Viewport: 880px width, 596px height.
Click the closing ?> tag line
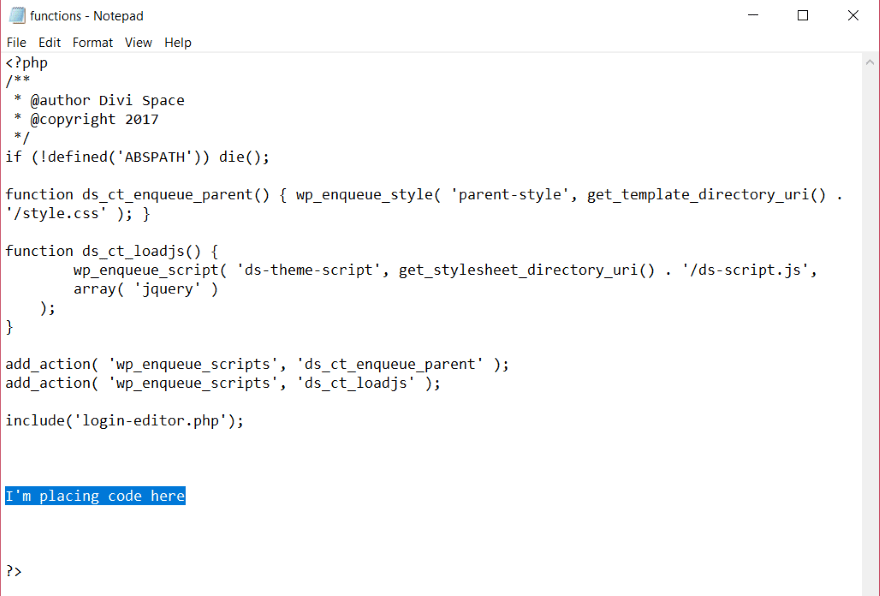(14, 571)
